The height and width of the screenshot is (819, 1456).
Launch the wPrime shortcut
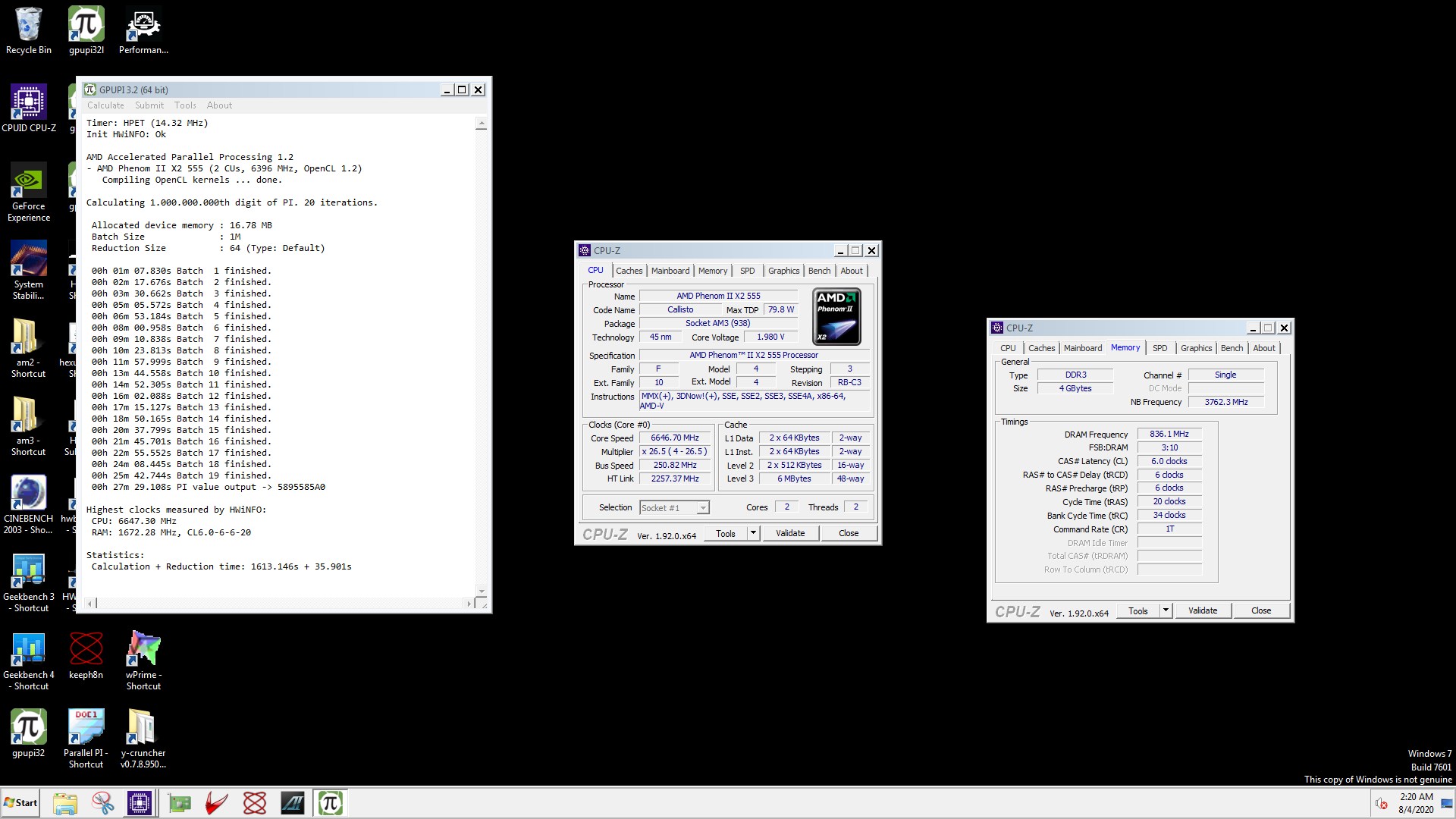click(143, 661)
